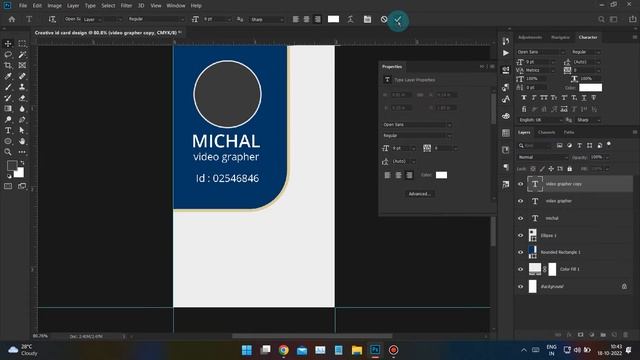This screenshot has height=360, width=640.
Task: Select the Clone Stamp tool
Action: [x=22, y=87]
